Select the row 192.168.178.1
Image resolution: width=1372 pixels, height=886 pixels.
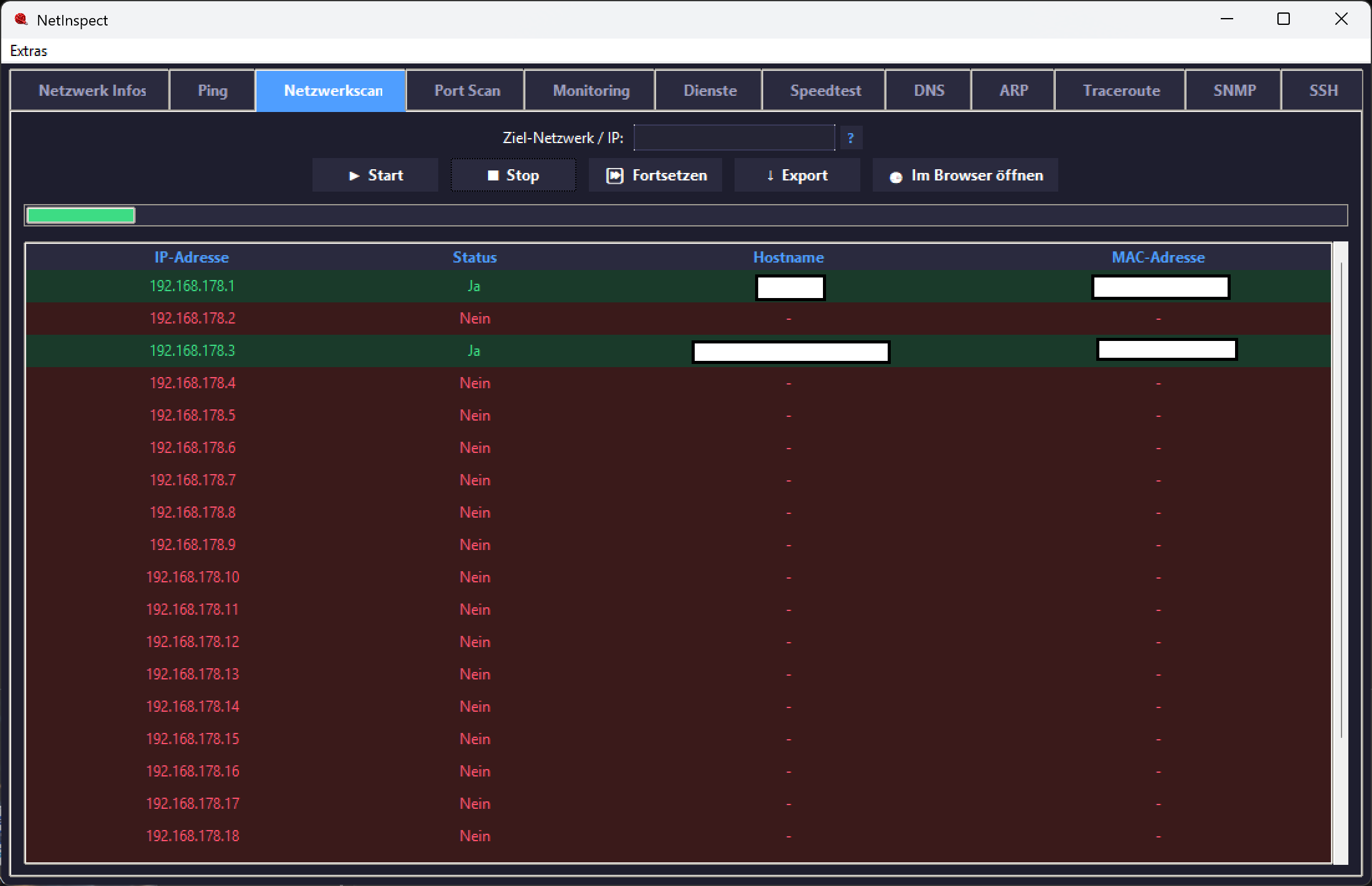coord(679,286)
